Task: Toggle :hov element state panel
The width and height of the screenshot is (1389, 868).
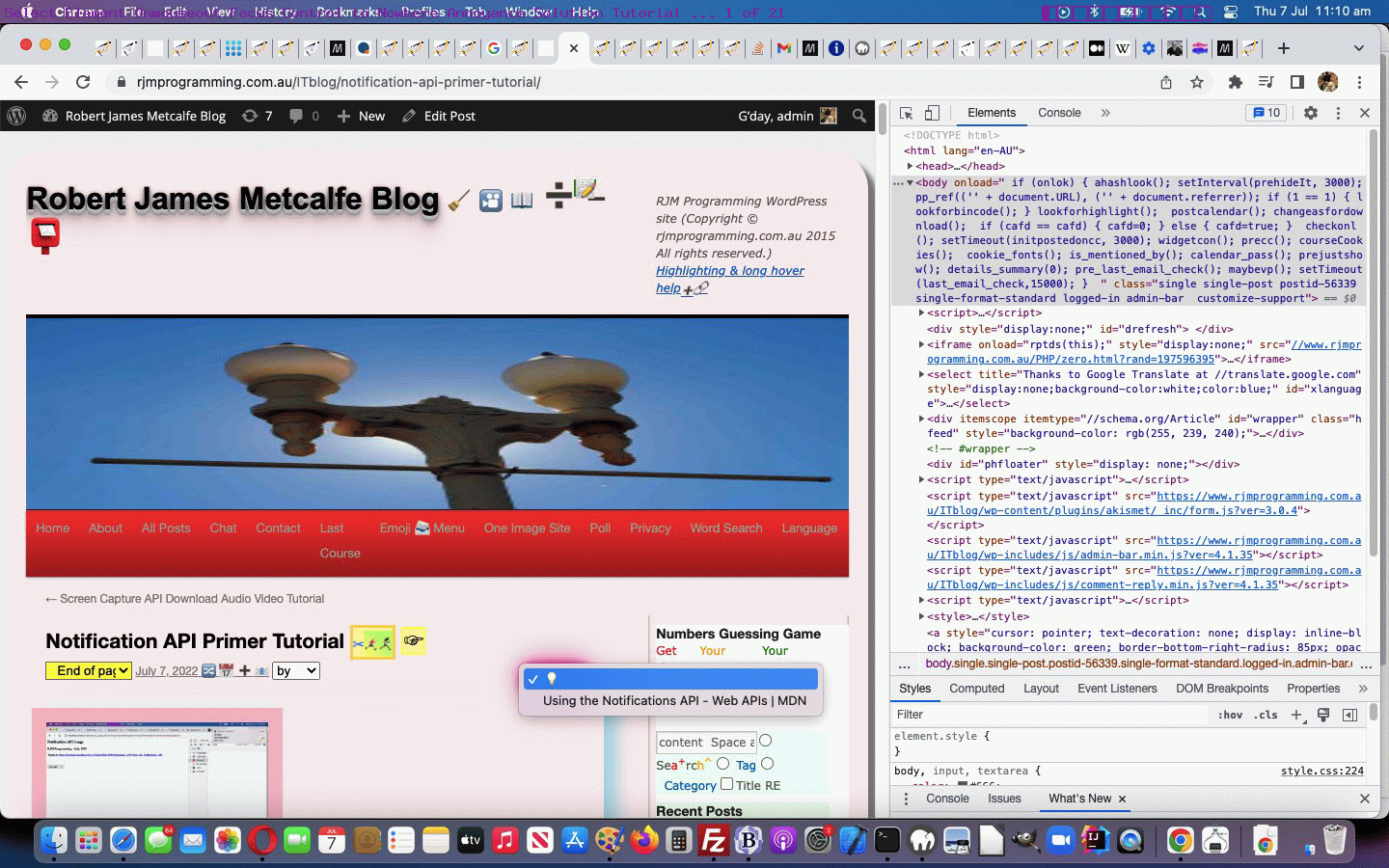Action: pos(1230,715)
